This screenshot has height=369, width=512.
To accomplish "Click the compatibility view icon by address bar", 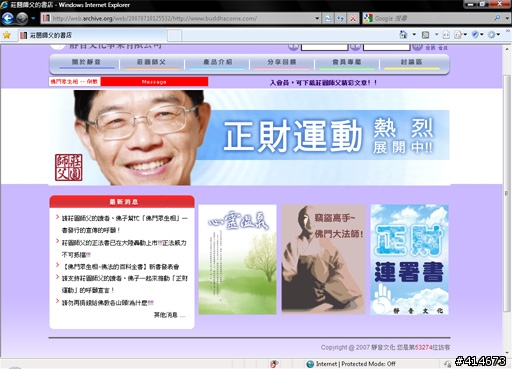I will [x=328, y=18].
